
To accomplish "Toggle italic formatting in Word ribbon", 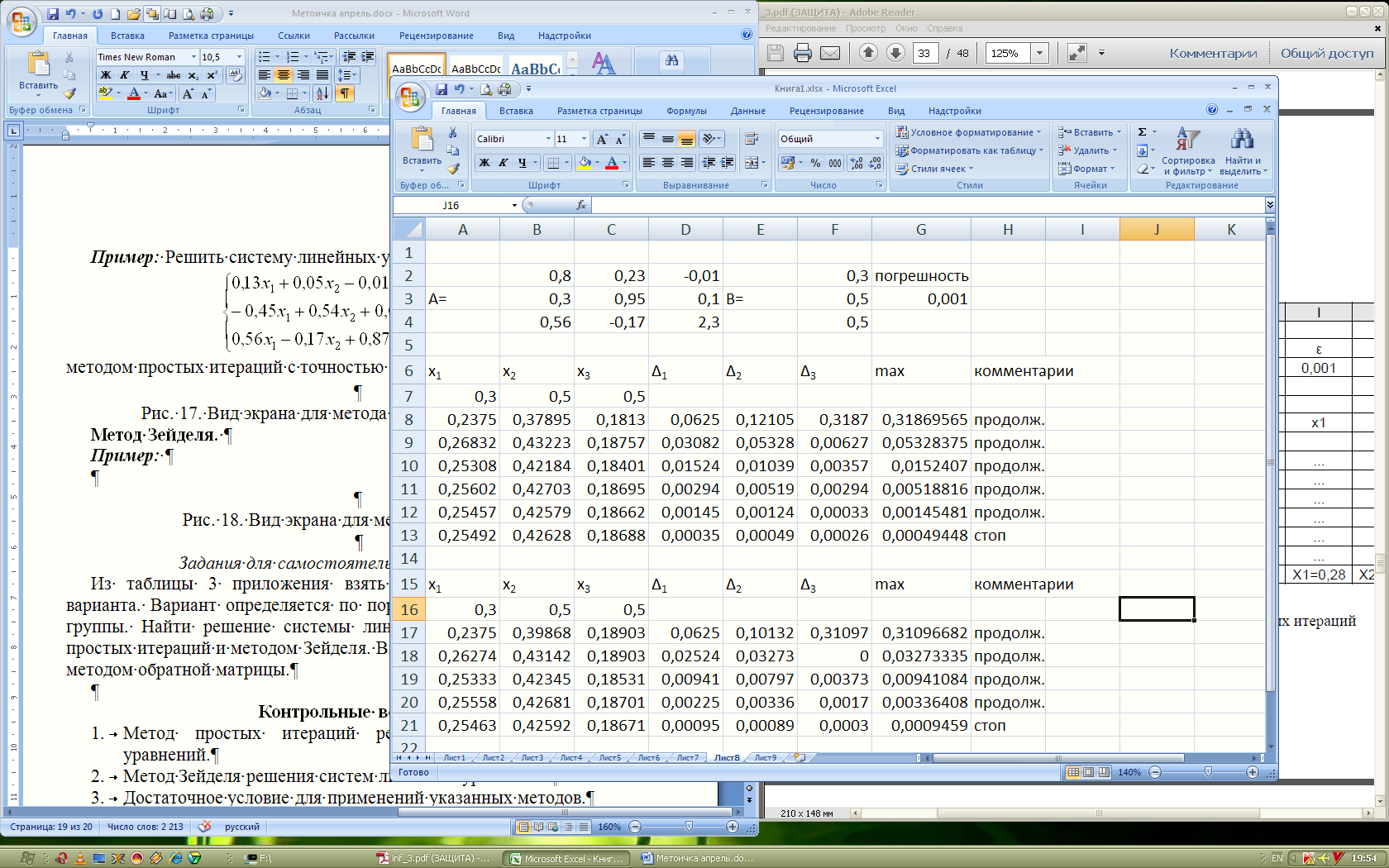I will coord(125,75).
